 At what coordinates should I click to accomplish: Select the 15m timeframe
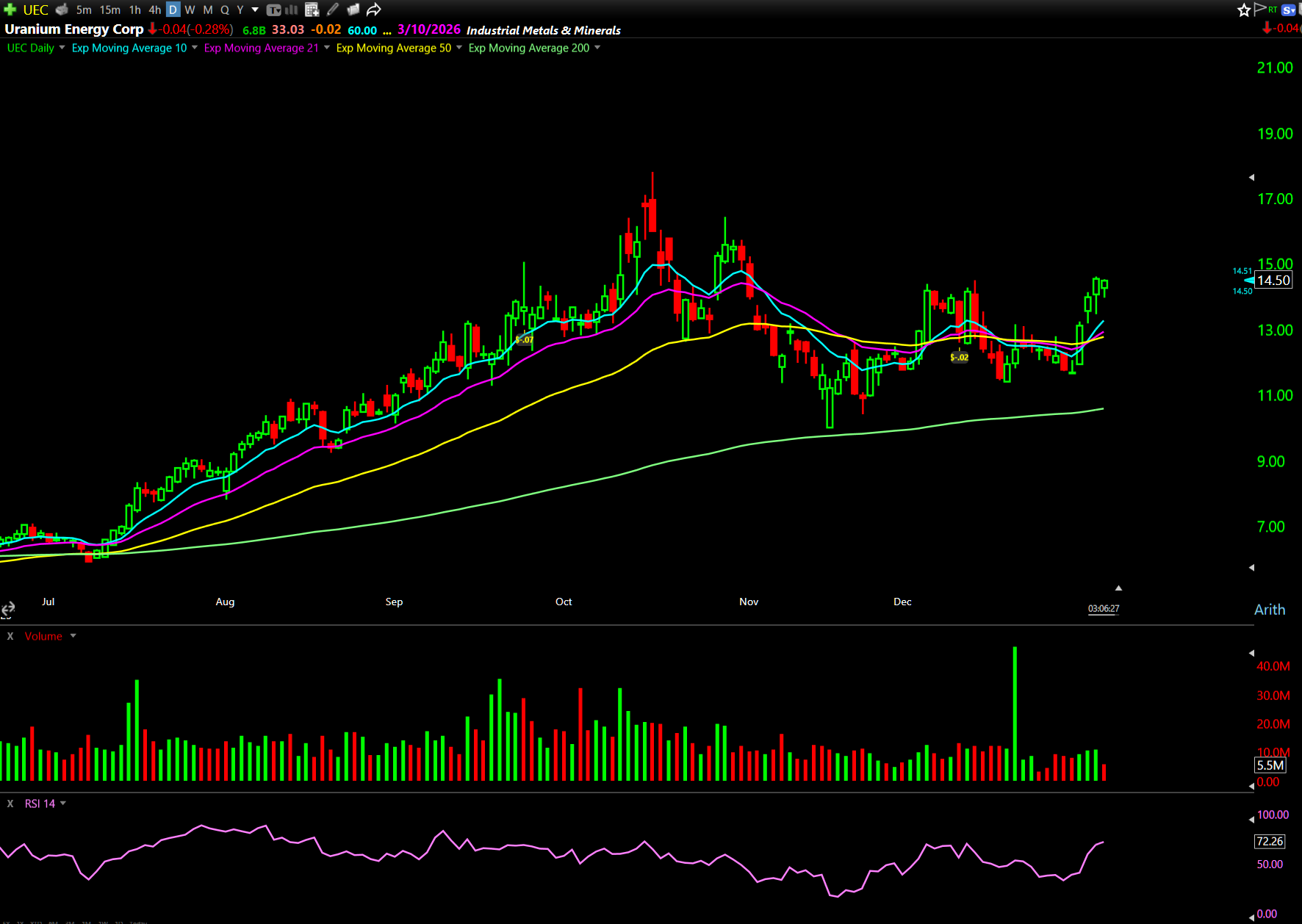(x=110, y=10)
